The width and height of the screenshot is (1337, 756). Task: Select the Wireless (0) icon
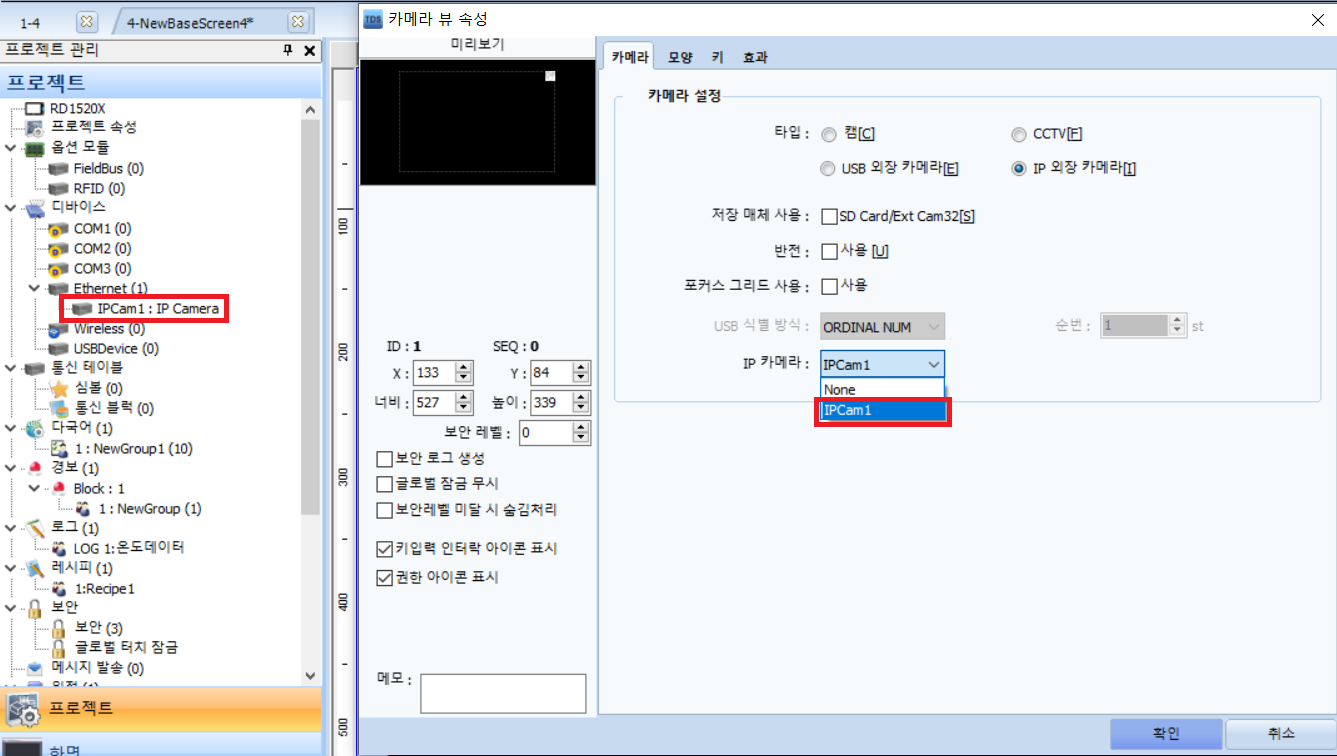(x=58, y=328)
